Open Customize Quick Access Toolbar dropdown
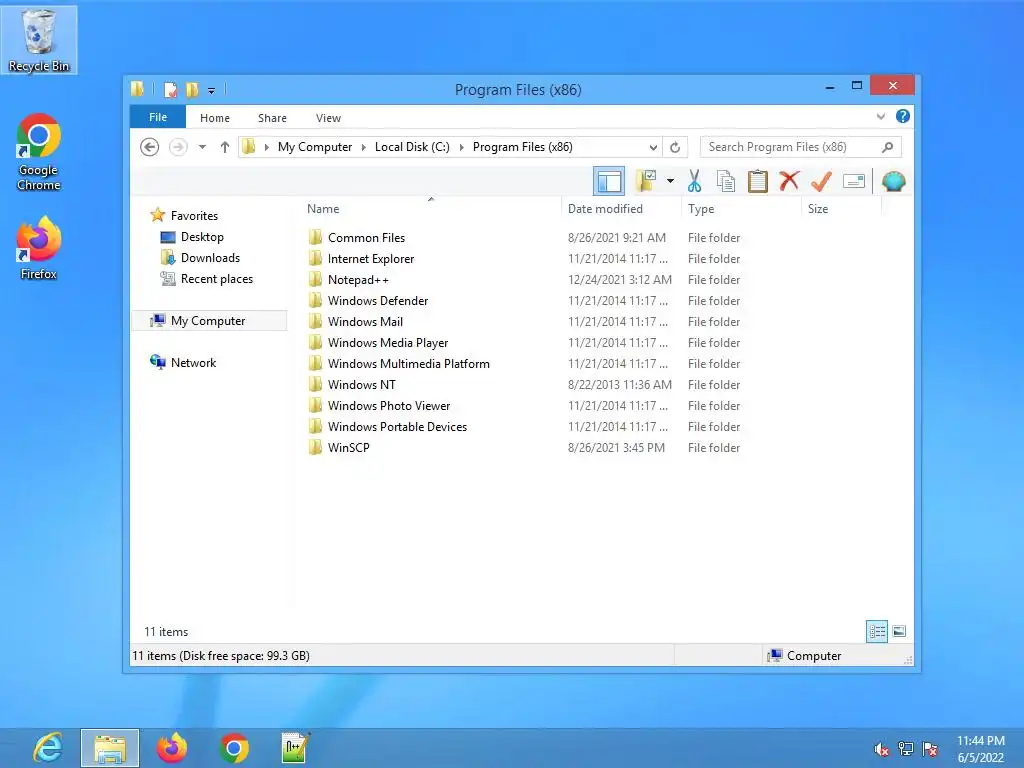 (211, 90)
